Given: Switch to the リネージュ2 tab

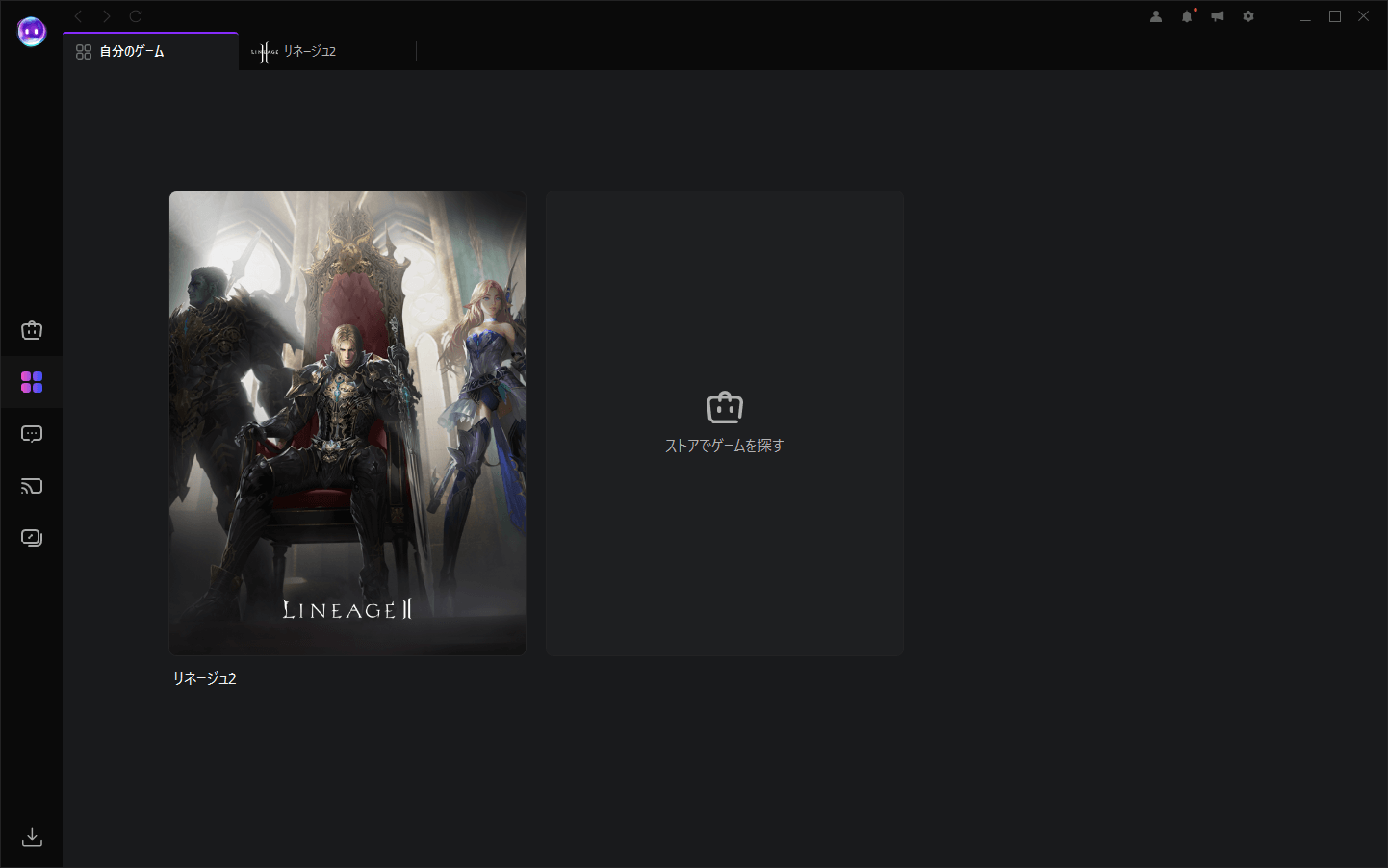Looking at the screenshot, I should tap(308, 52).
